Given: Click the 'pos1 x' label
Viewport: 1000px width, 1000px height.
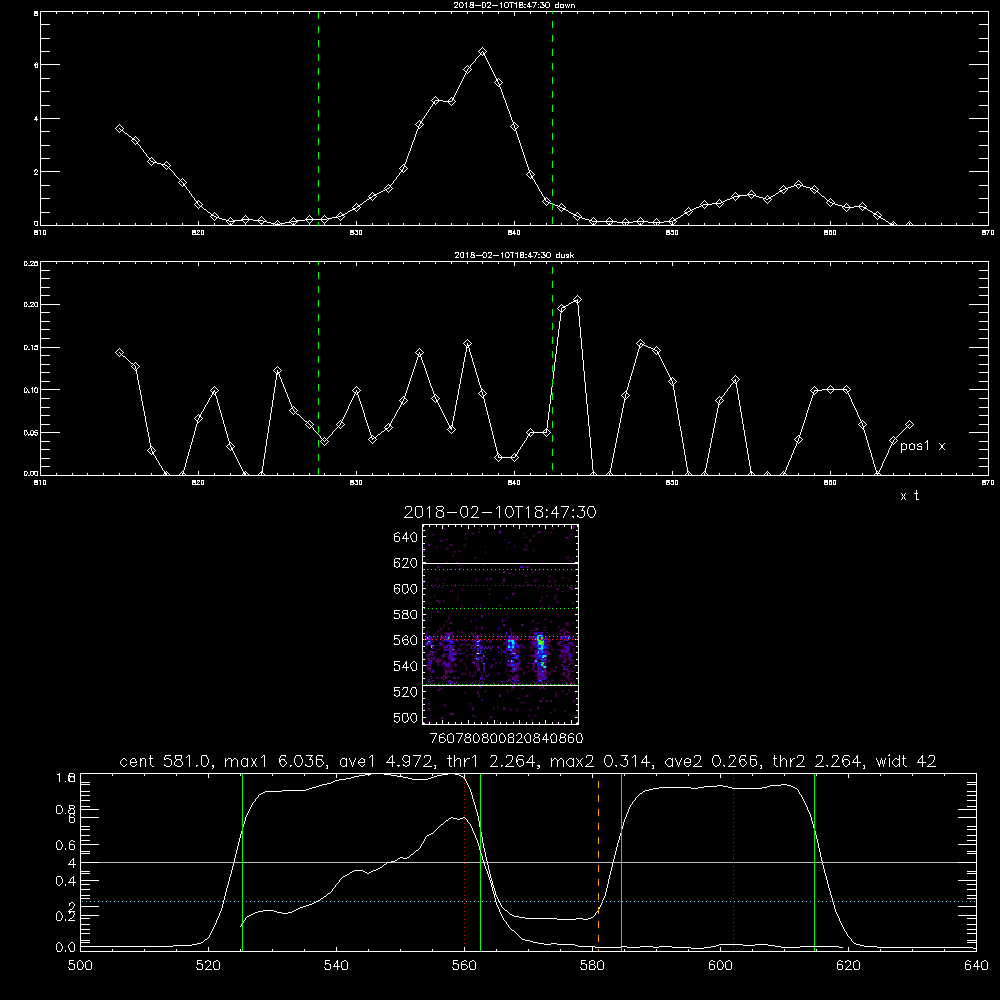Looking at the screenshot, I should (922, 446).
